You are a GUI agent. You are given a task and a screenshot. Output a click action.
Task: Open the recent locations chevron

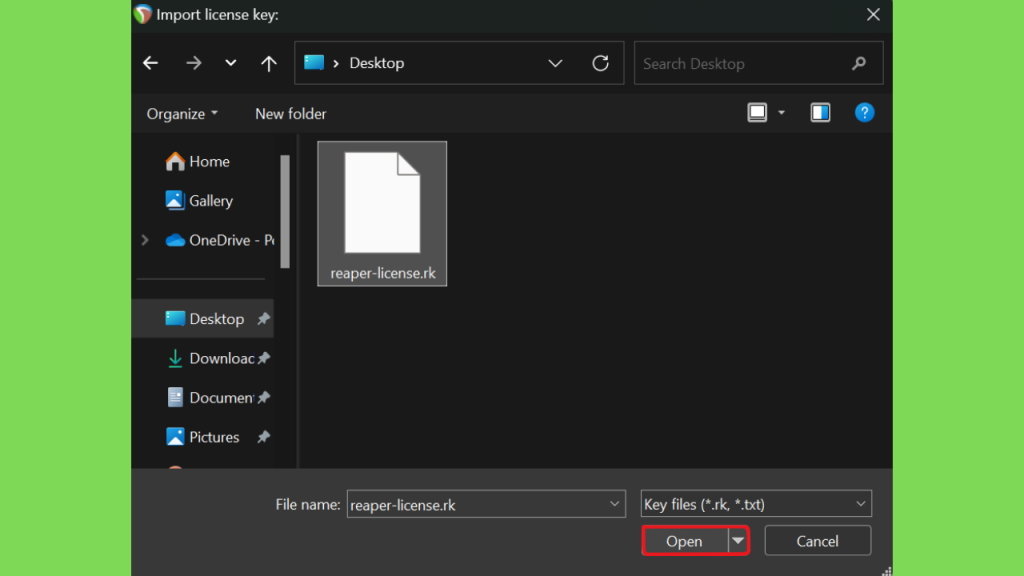click(x=231, y=63)
